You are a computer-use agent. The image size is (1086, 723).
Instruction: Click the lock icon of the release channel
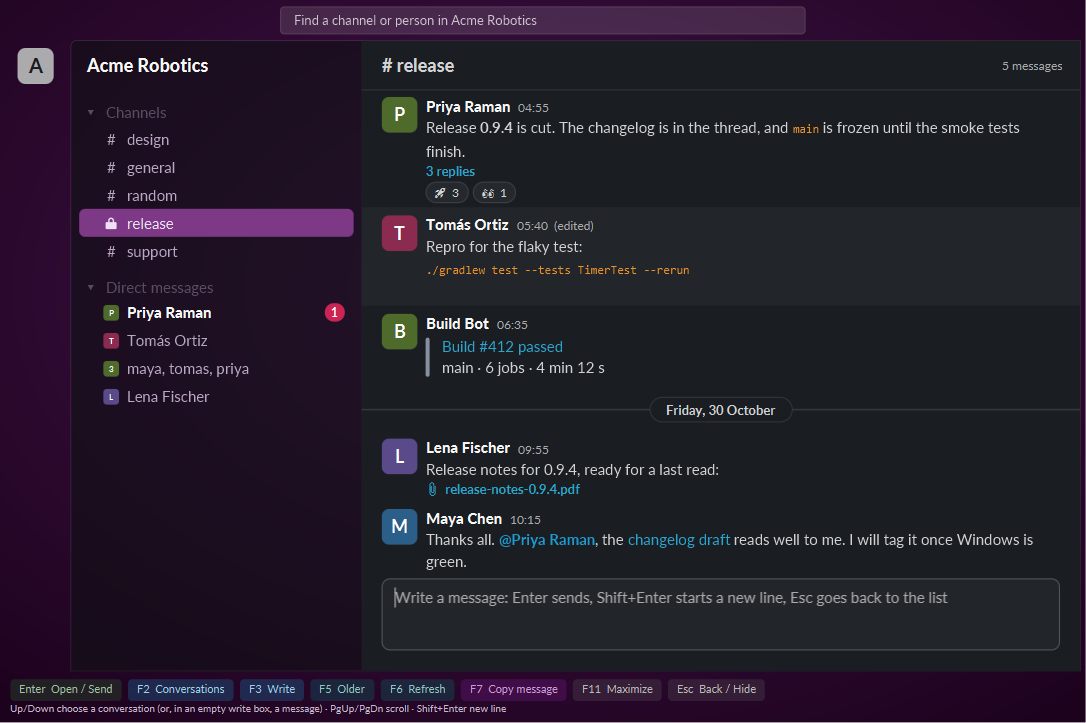coord(111,224)
